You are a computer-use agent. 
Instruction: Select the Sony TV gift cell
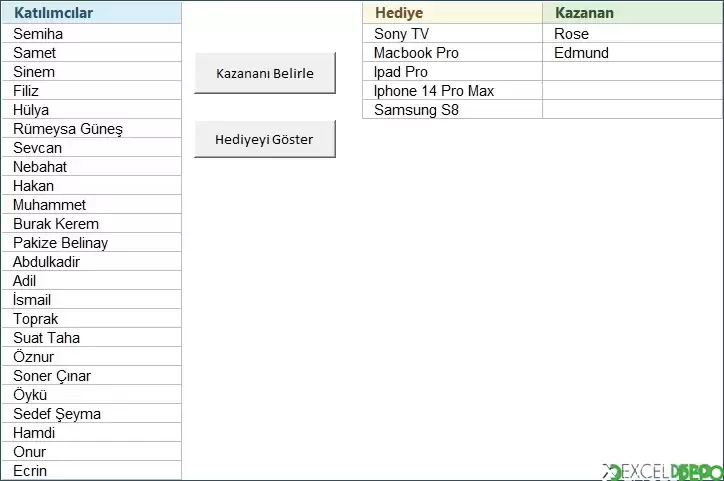point(452,33)
